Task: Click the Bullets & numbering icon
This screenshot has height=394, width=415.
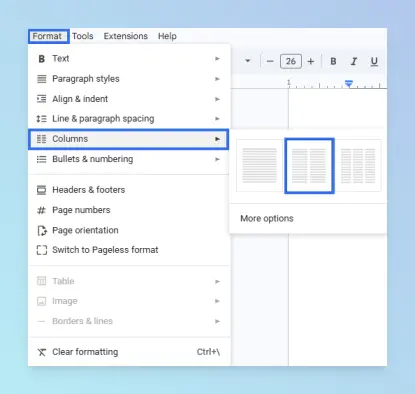Action: tap(41, 159)
